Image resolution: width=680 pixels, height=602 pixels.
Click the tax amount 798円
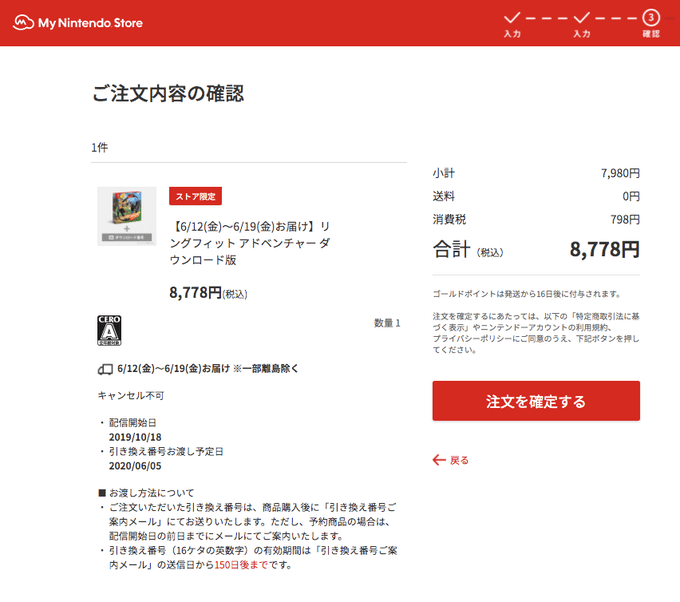pyautogui.click(x=625, y=219)
